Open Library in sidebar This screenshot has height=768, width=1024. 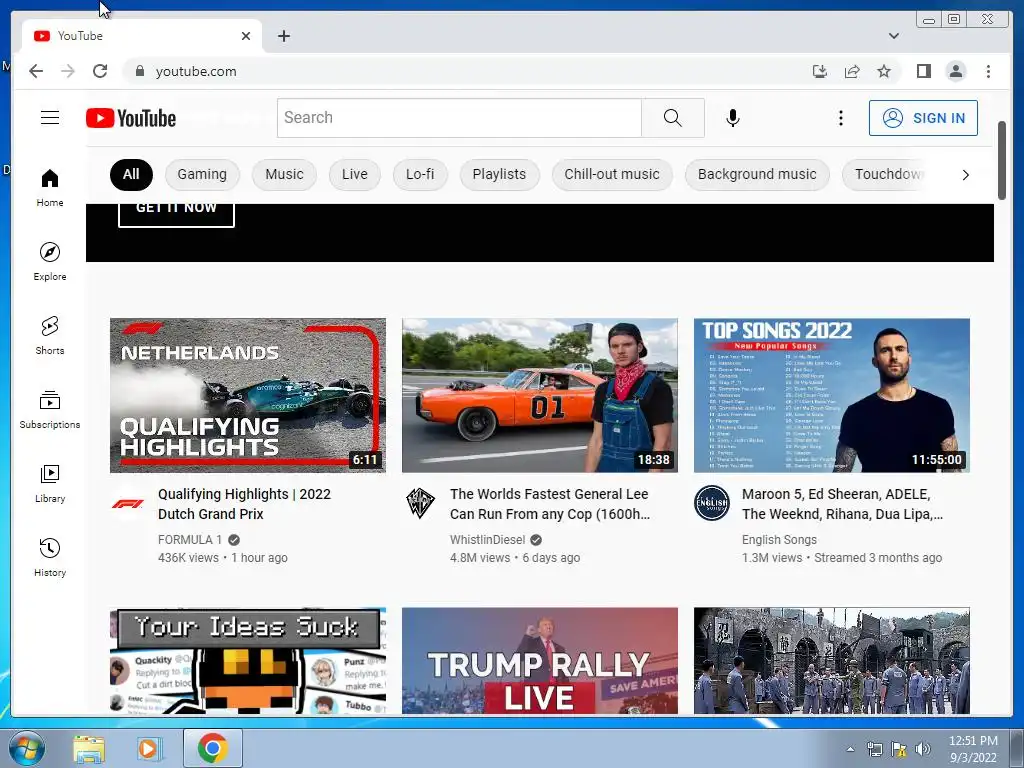click(x=50, y=483)
